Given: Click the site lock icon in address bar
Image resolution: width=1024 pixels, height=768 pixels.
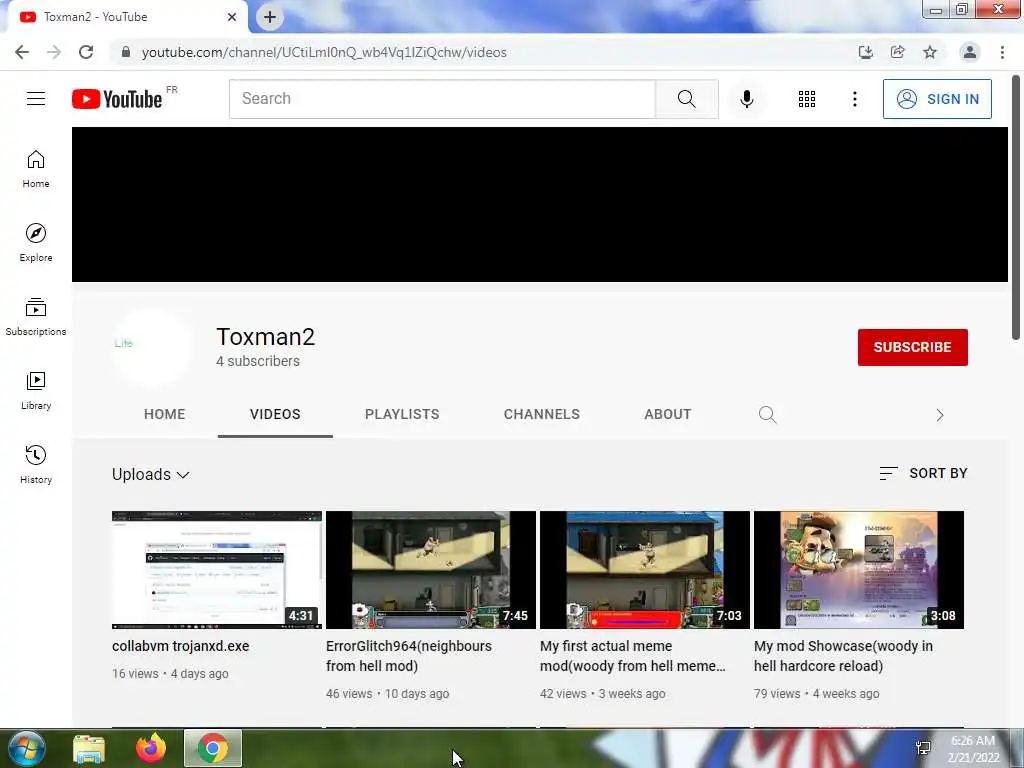Looking at the screenshot, I should click(126, 52).
